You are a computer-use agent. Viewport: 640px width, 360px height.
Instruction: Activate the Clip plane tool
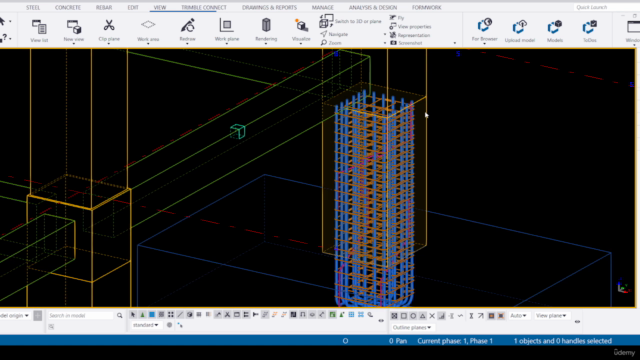(109, 31)
